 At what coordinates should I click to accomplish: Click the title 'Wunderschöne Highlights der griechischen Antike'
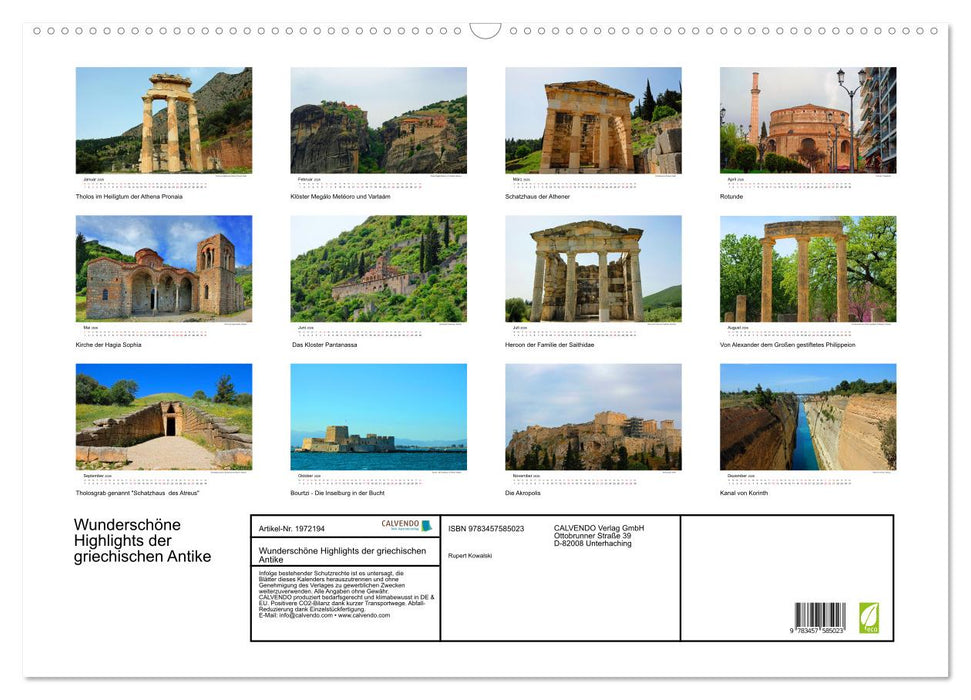point(141,540)
